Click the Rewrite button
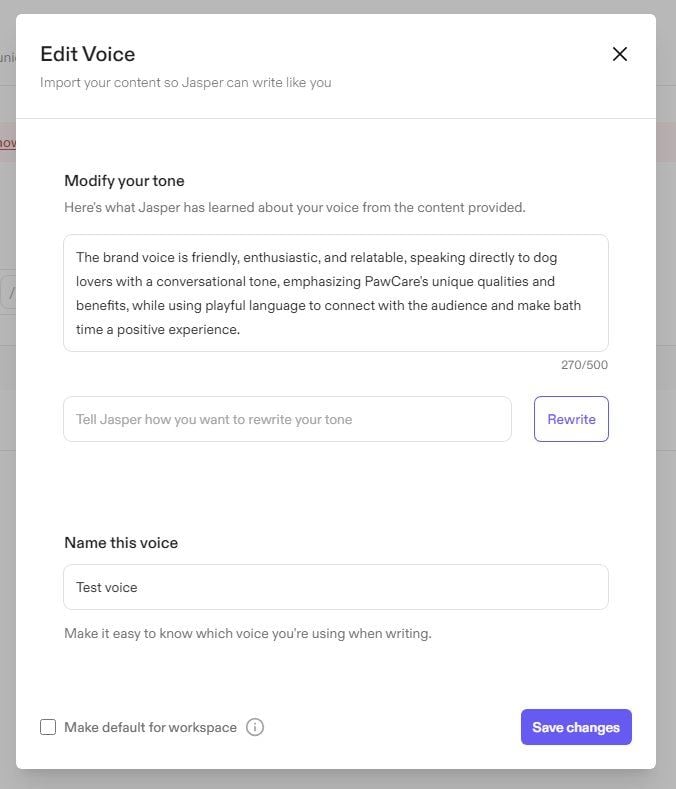 [571, 419]
